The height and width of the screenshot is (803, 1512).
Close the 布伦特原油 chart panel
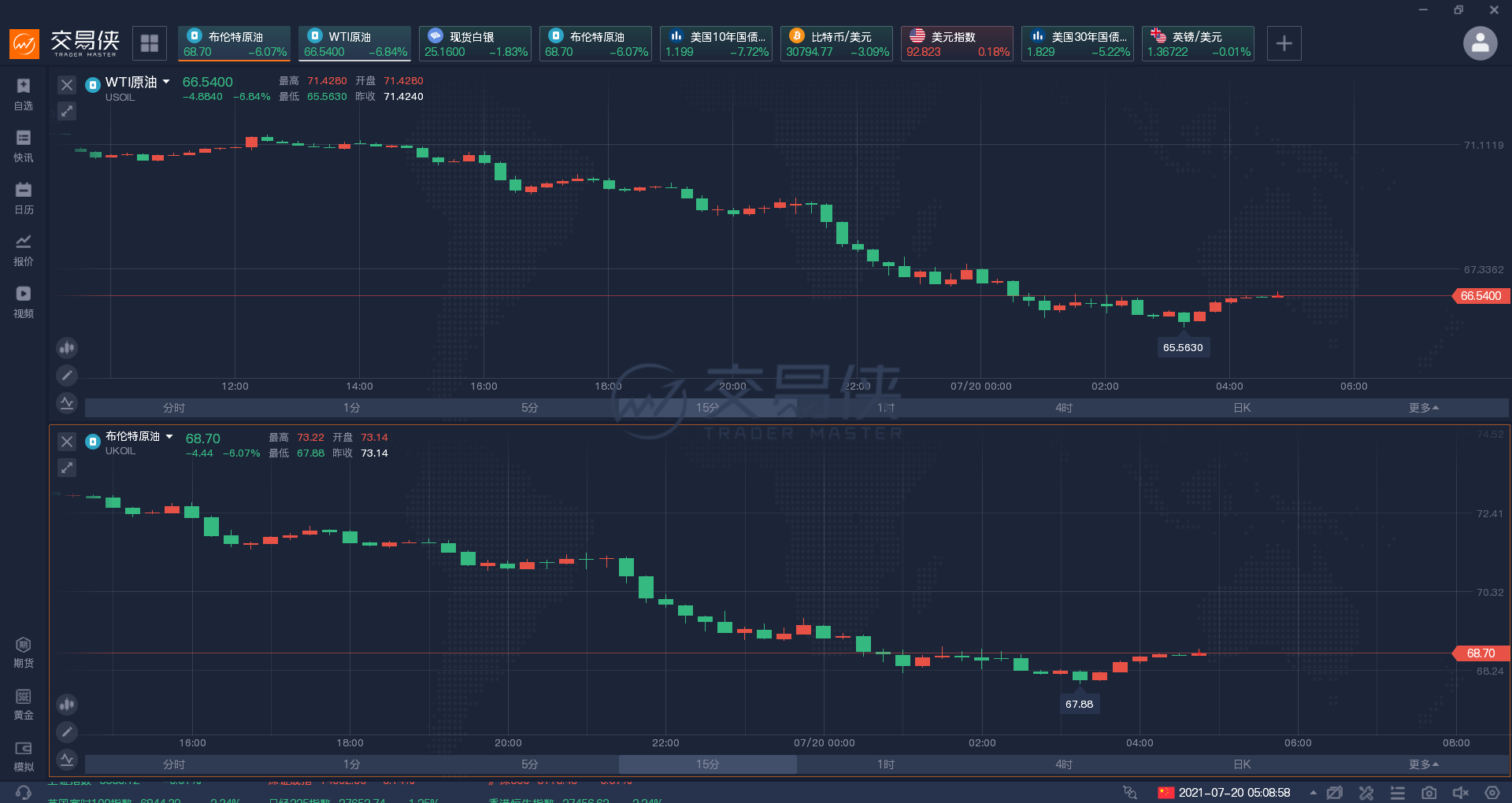click(67, 442)
